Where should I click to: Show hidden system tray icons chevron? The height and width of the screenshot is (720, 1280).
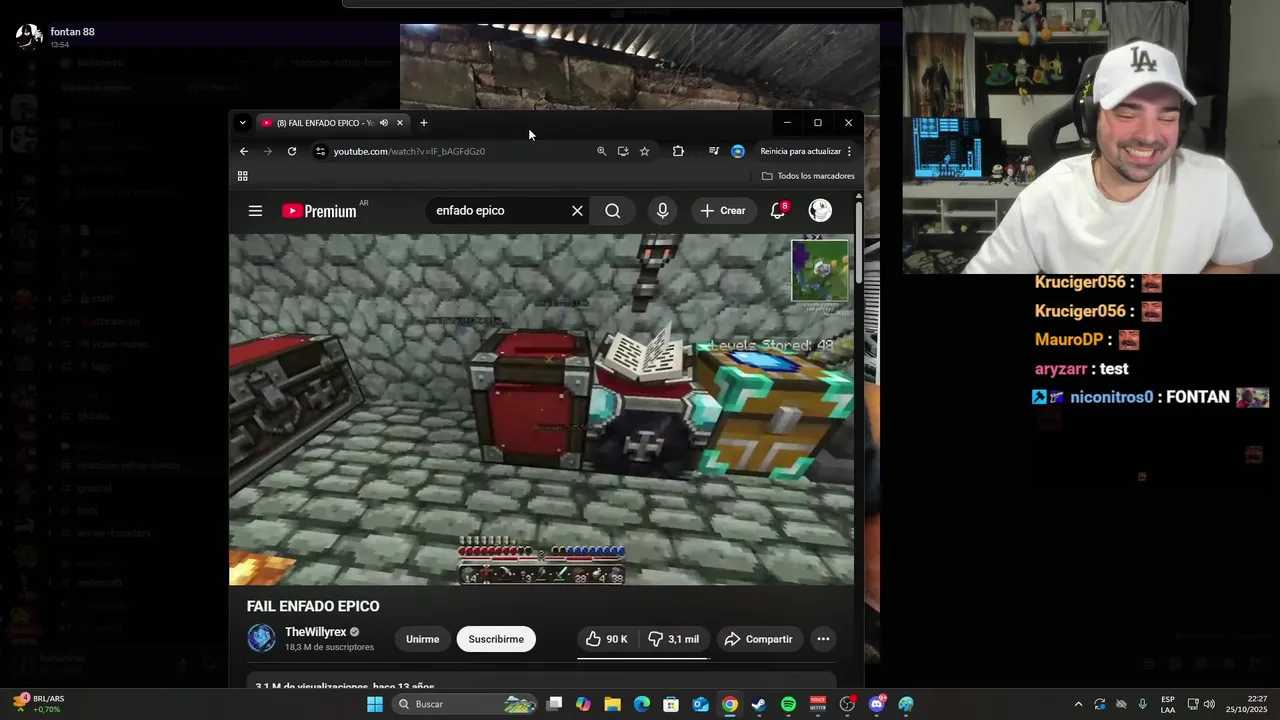[1078, 704]
